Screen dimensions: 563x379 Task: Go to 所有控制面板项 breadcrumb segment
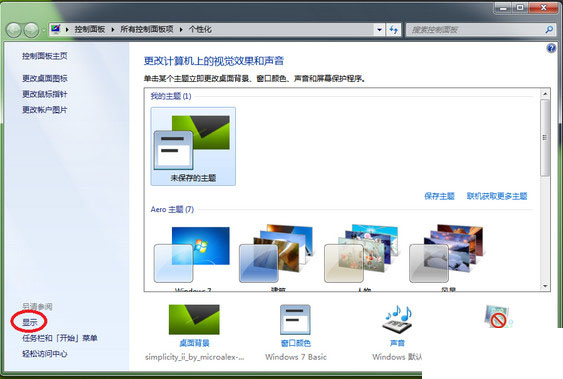click(x=147, y=29)
